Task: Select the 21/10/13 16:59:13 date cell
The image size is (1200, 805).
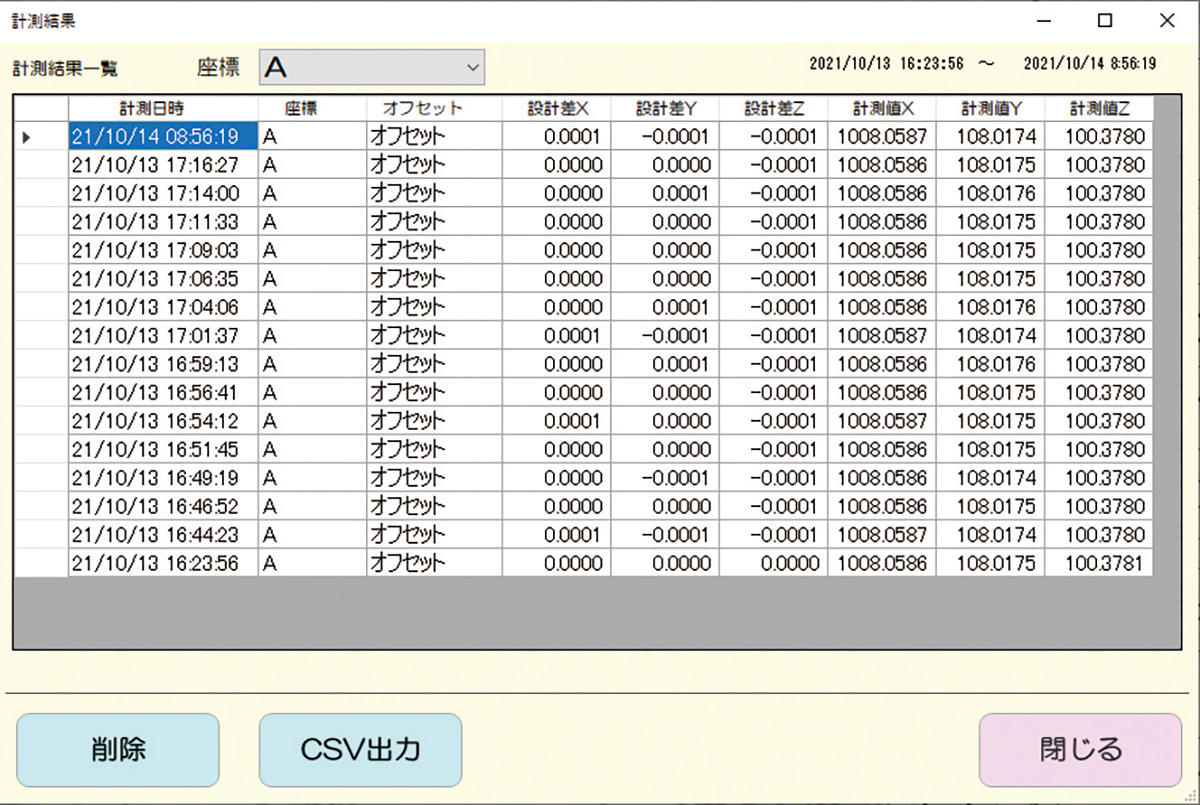Action: 163,364
